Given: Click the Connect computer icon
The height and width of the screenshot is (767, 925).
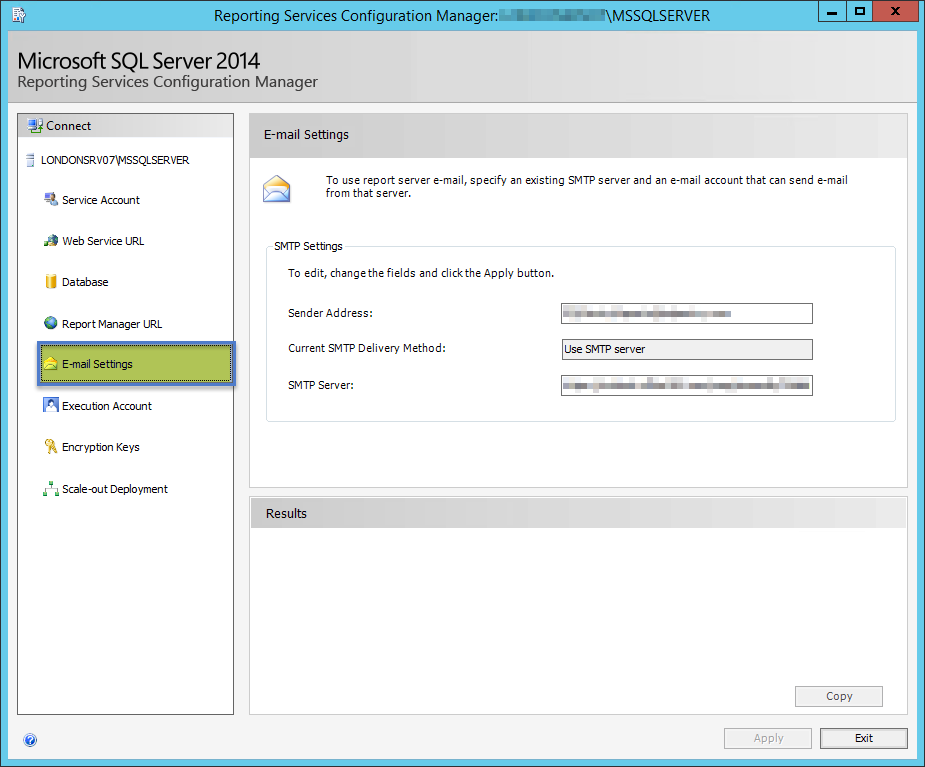Looking at the screenshot, I should (35, 126).
